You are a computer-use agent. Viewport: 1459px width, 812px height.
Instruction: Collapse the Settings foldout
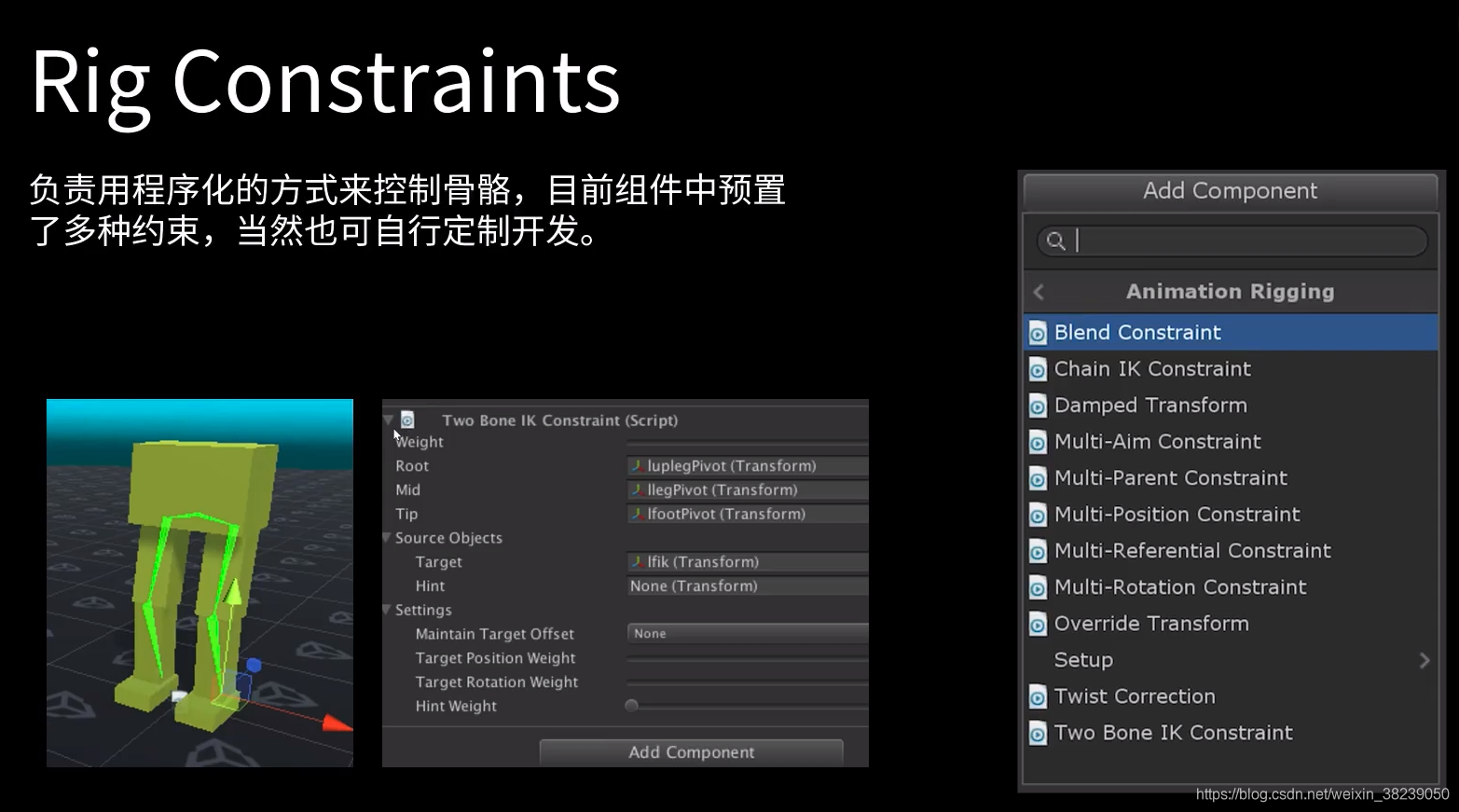tap(387, 610)
